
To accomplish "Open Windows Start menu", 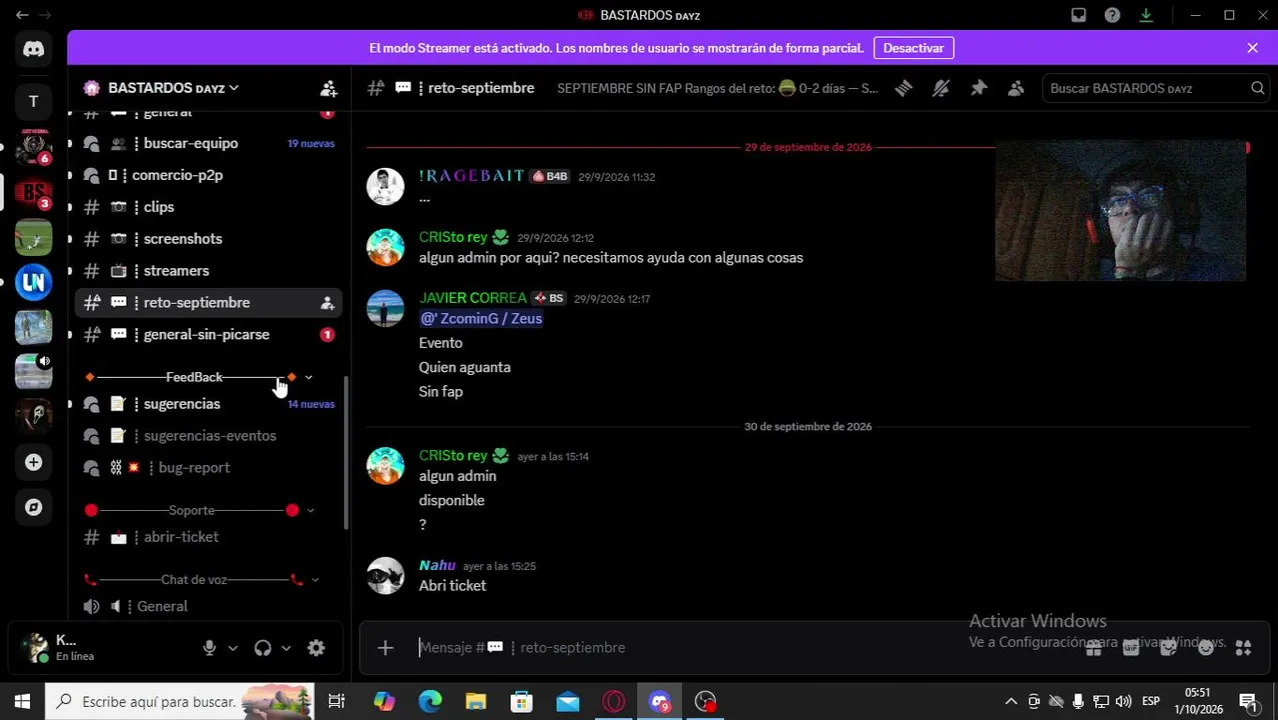I will (x=22, y=702).
